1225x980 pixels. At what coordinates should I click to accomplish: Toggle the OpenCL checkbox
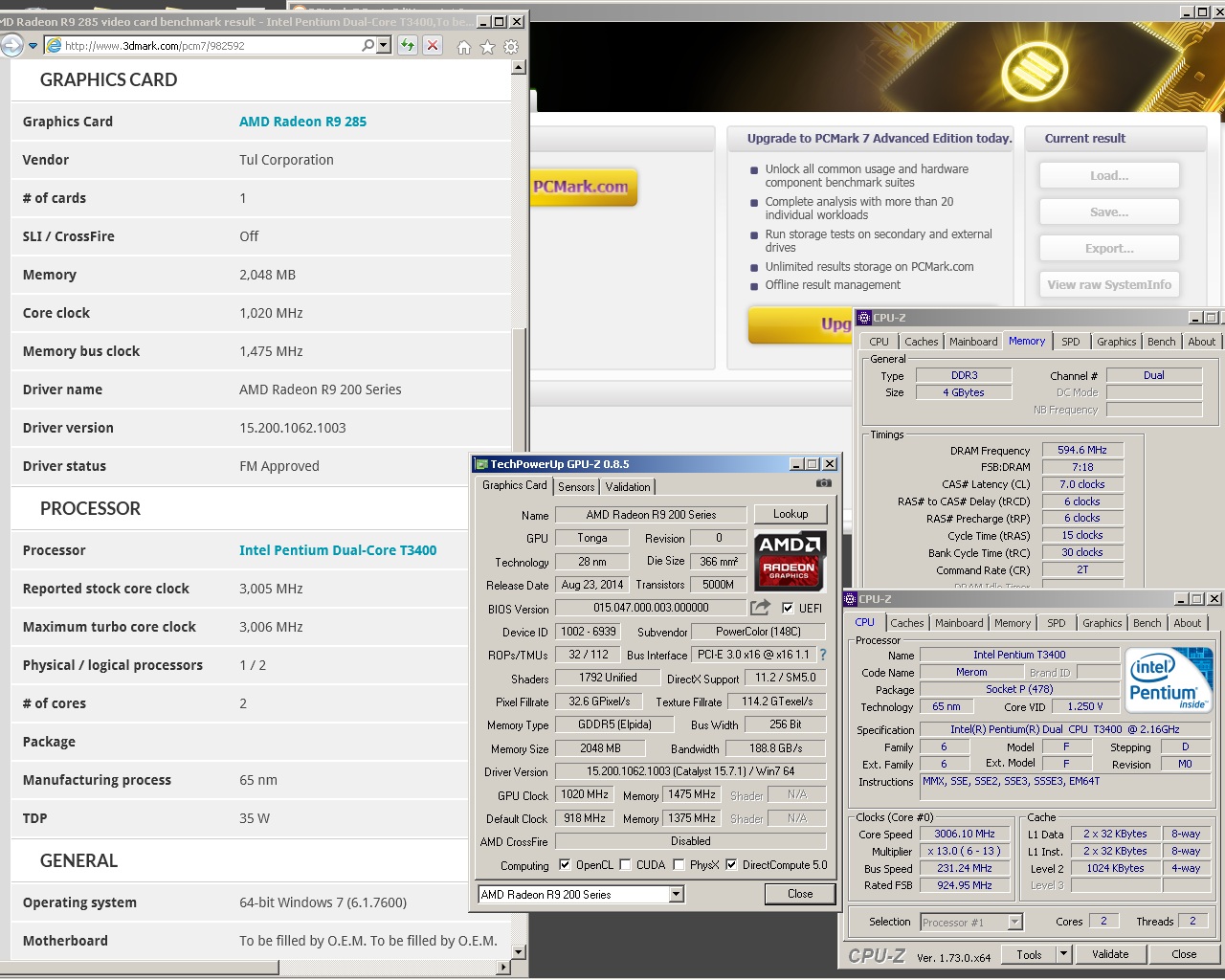(565, 864)
